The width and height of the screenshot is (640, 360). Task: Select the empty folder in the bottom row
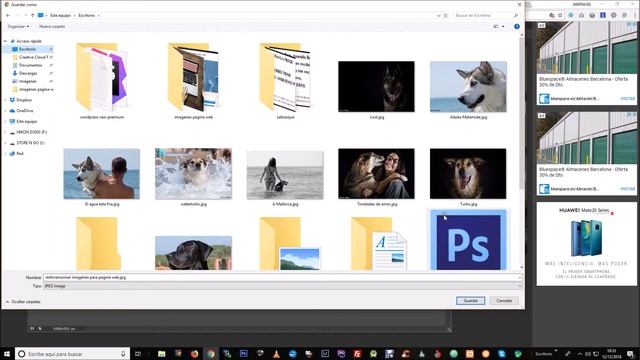[x=98, y=244]
